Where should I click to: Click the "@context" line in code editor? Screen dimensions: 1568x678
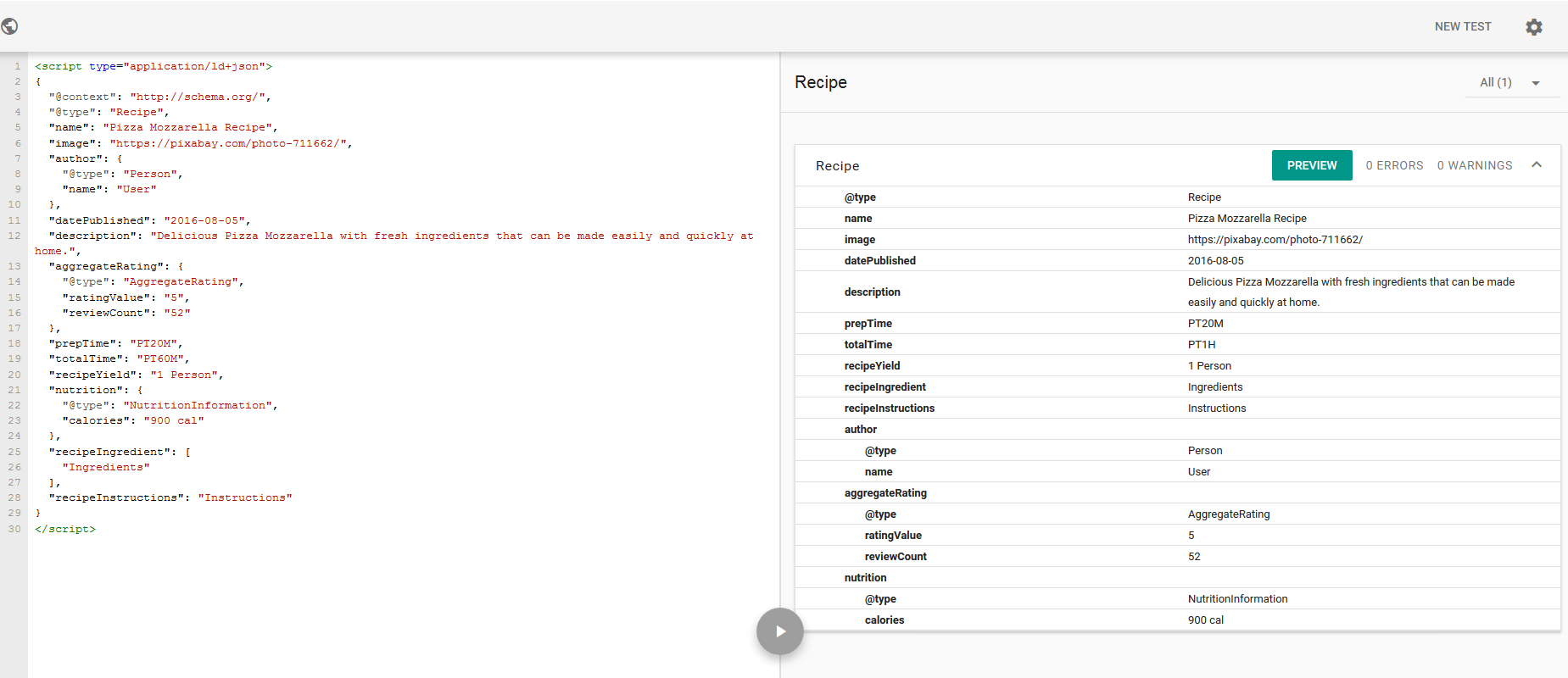pyautogui.click(x=159, y=97)
